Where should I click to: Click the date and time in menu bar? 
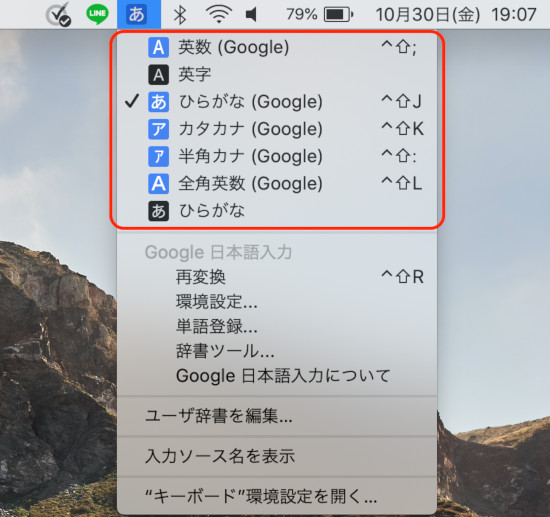[456, 15]
